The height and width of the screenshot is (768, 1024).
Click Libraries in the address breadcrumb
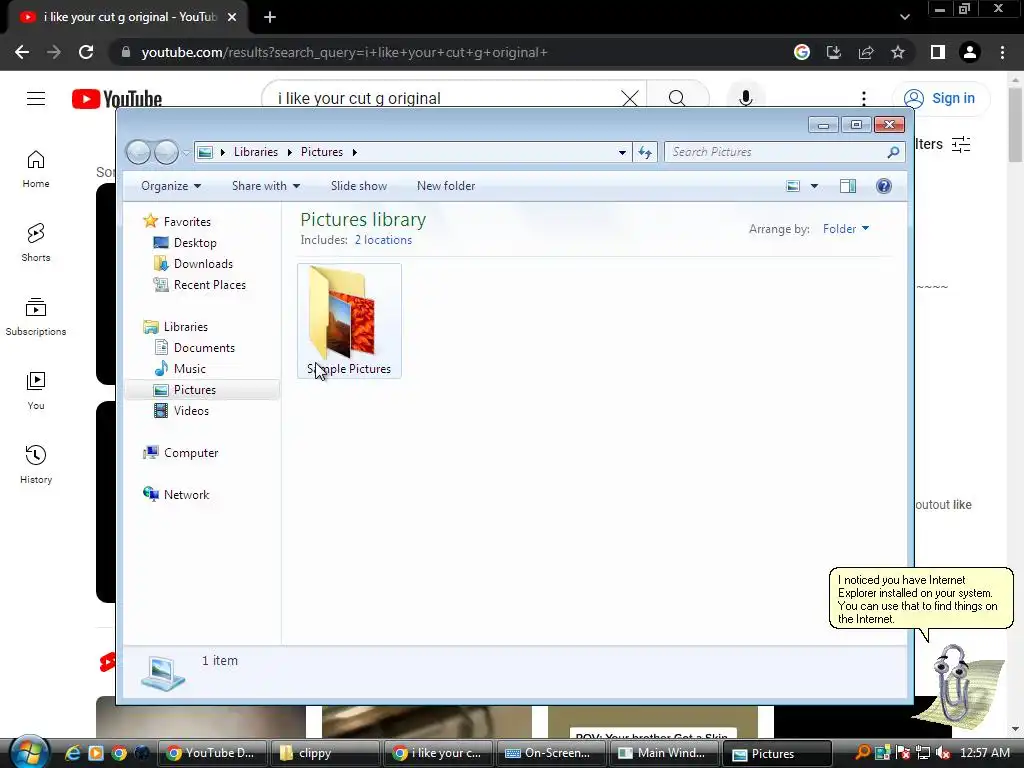[x=255, y=152]
